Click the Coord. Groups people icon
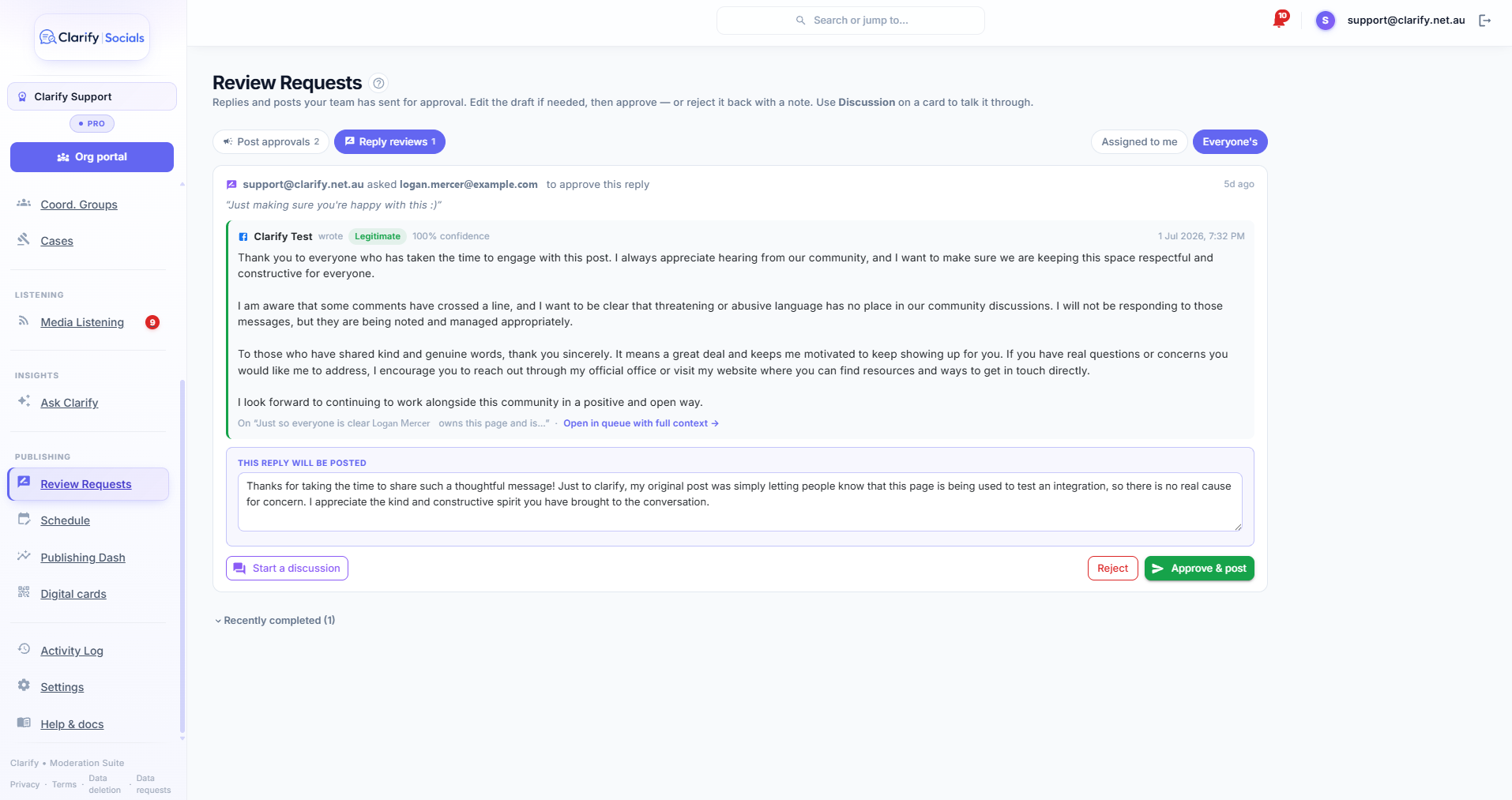 (24, 203)
